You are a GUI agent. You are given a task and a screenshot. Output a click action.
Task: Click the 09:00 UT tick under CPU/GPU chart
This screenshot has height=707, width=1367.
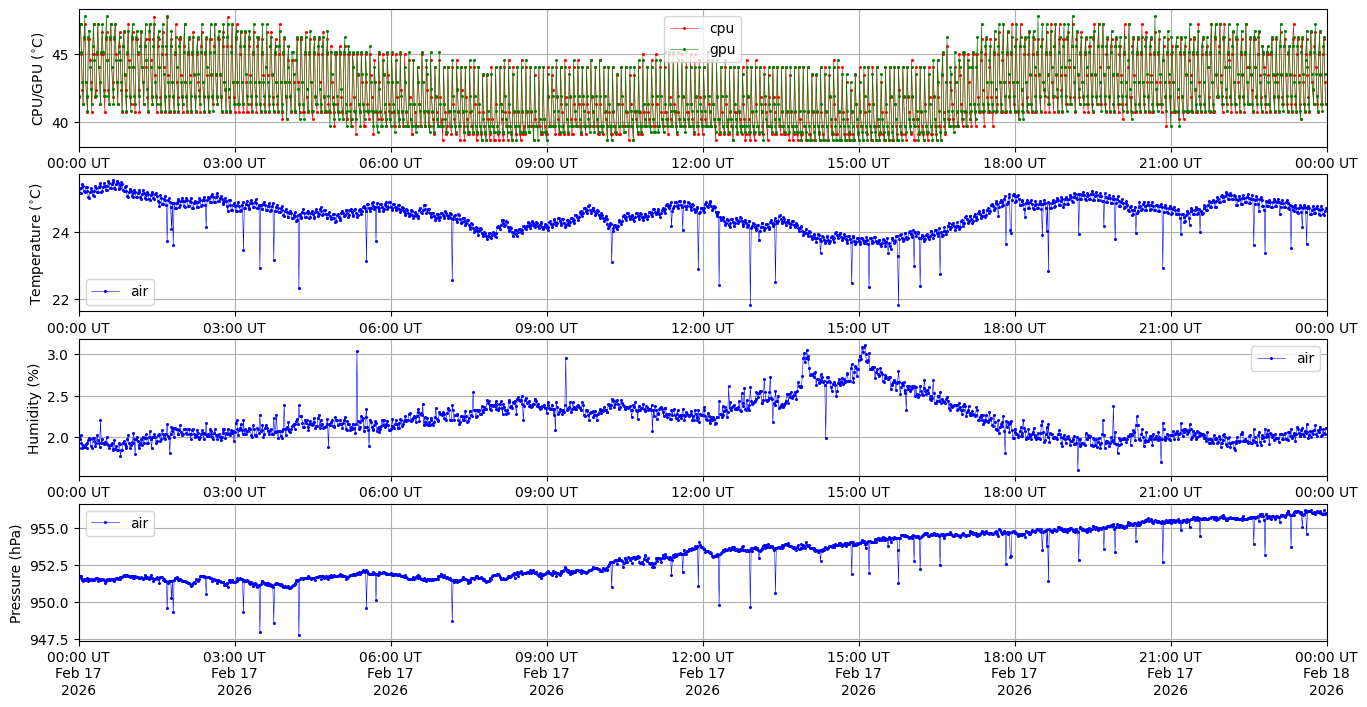coord(546,163)
